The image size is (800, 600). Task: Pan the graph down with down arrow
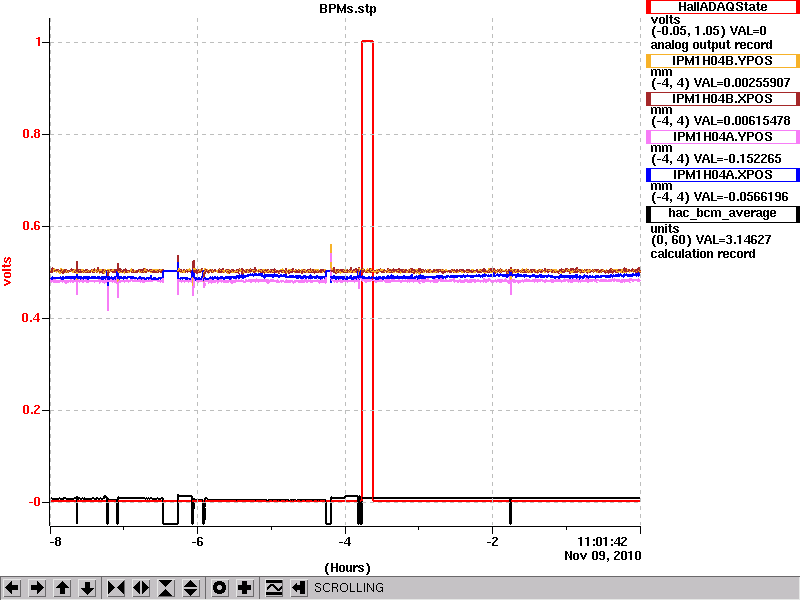click(x=87, y=588)
